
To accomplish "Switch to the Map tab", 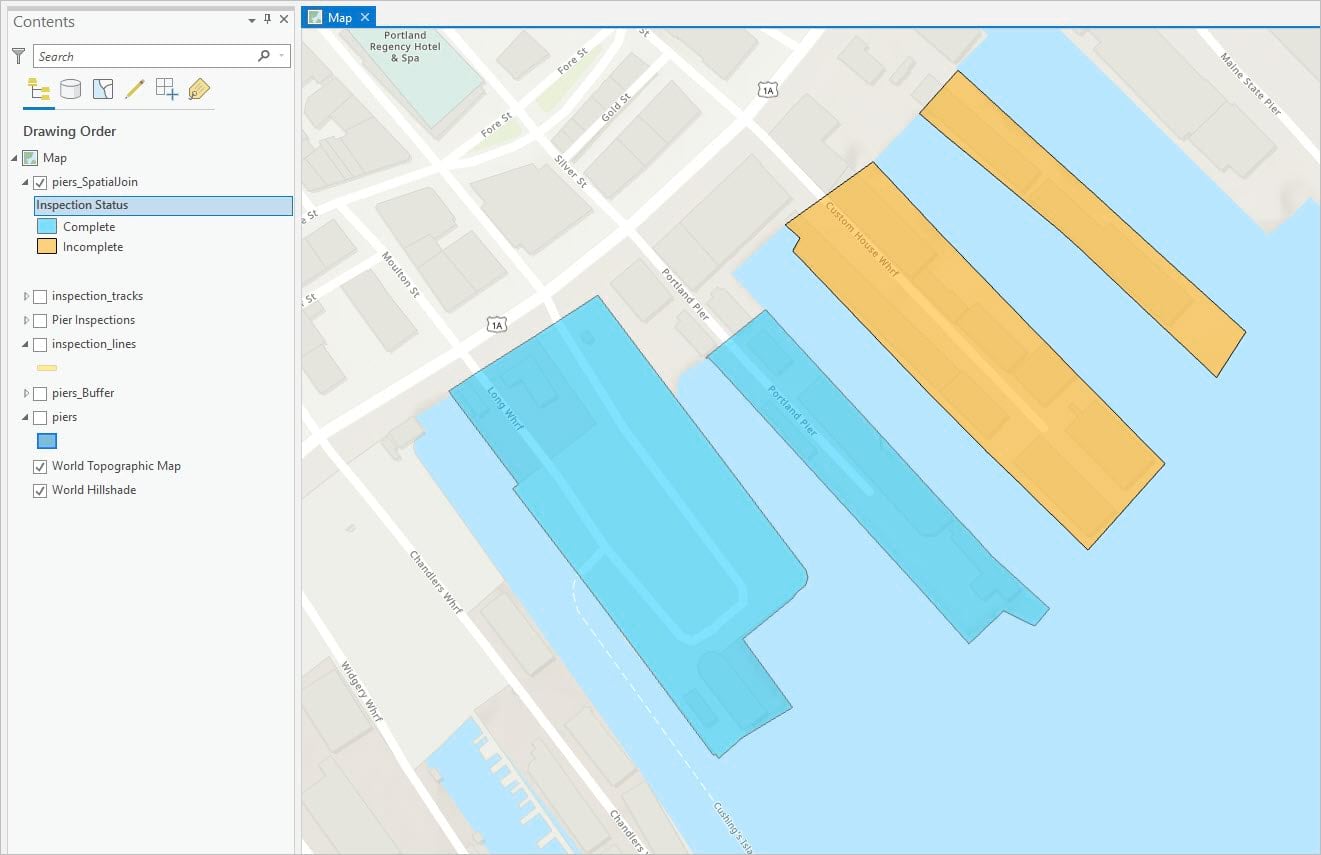I will 338,17.
